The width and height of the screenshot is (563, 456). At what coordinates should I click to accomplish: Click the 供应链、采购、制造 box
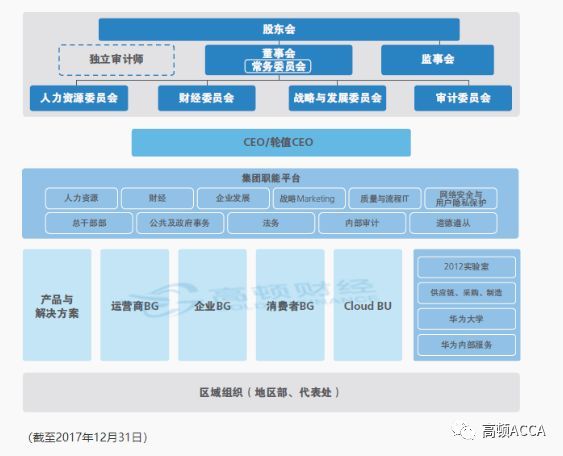pyautogui.click(x=466, y=293)
